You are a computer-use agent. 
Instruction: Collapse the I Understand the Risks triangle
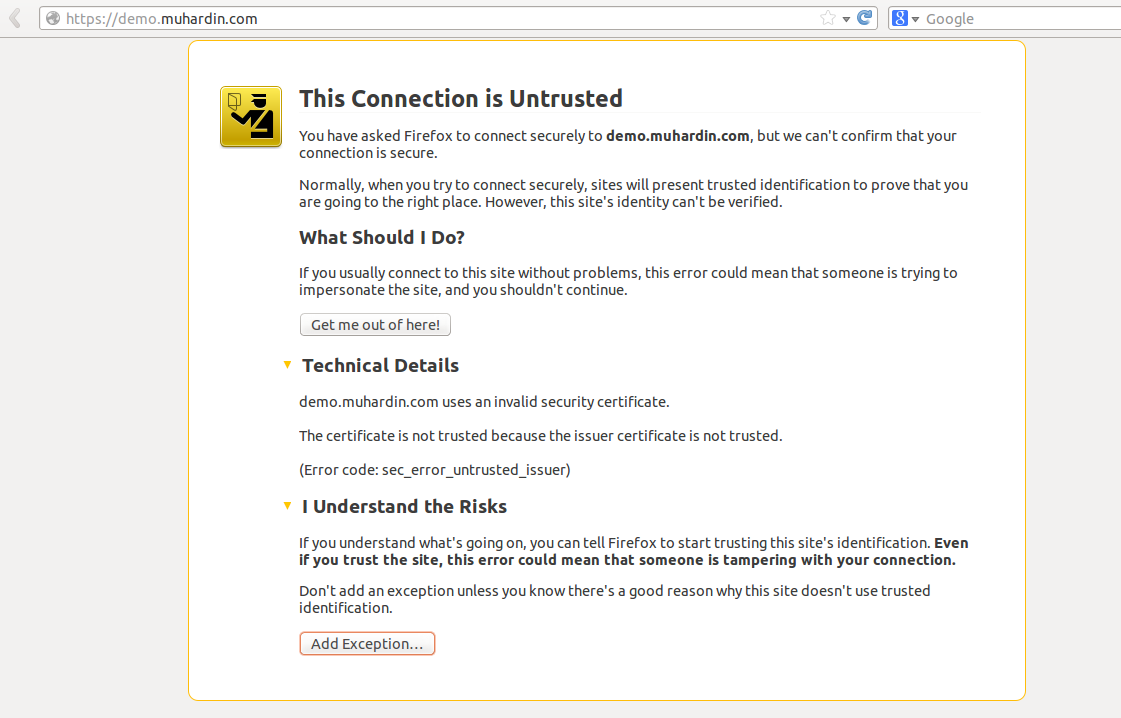[287, 506]
